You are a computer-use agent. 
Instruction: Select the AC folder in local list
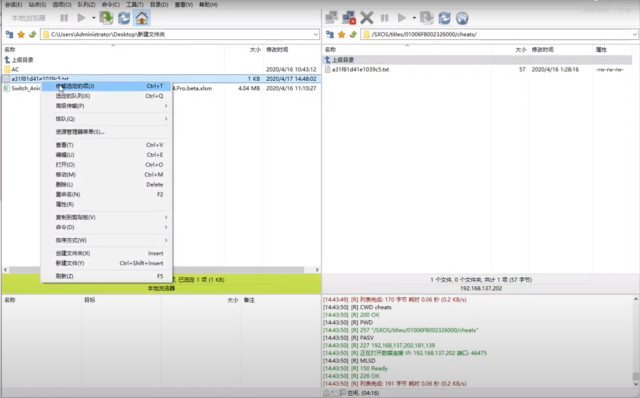tap(15, 69)
